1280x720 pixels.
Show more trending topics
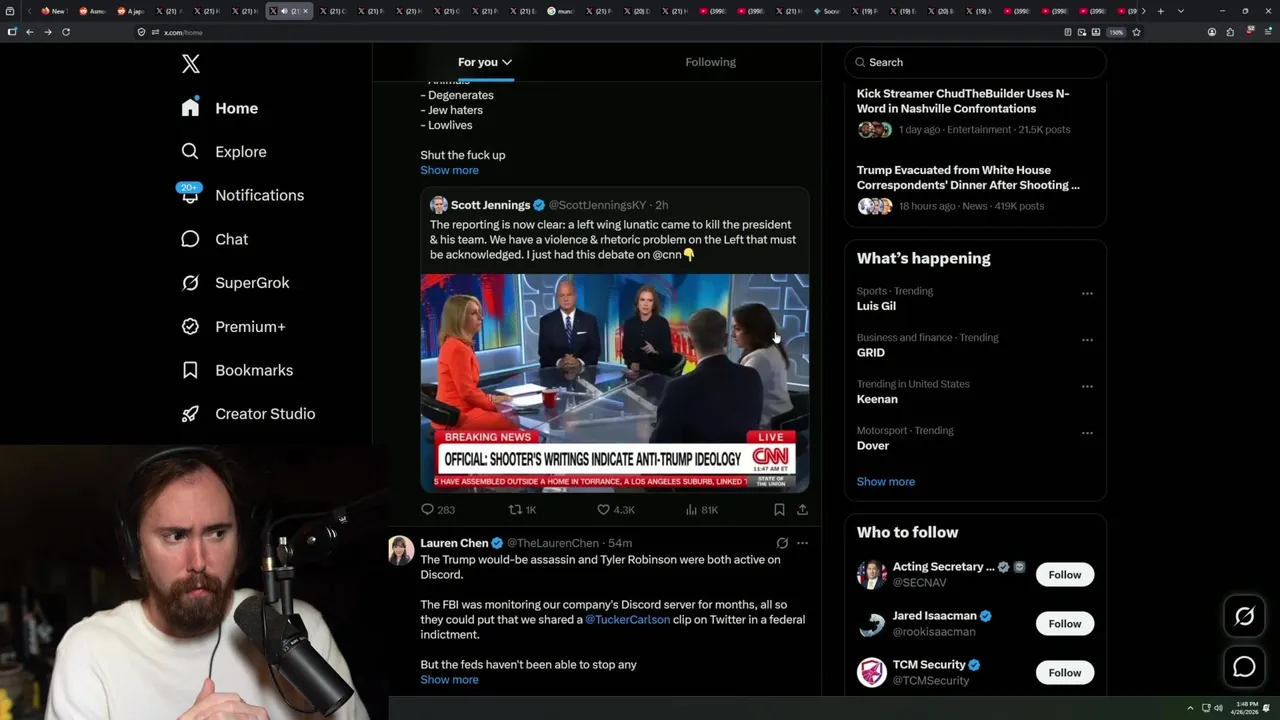885,482
